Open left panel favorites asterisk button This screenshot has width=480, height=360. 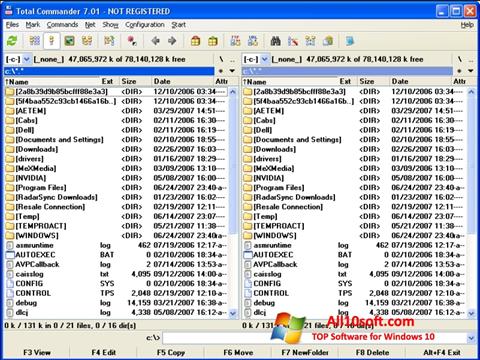click(221, 71)
